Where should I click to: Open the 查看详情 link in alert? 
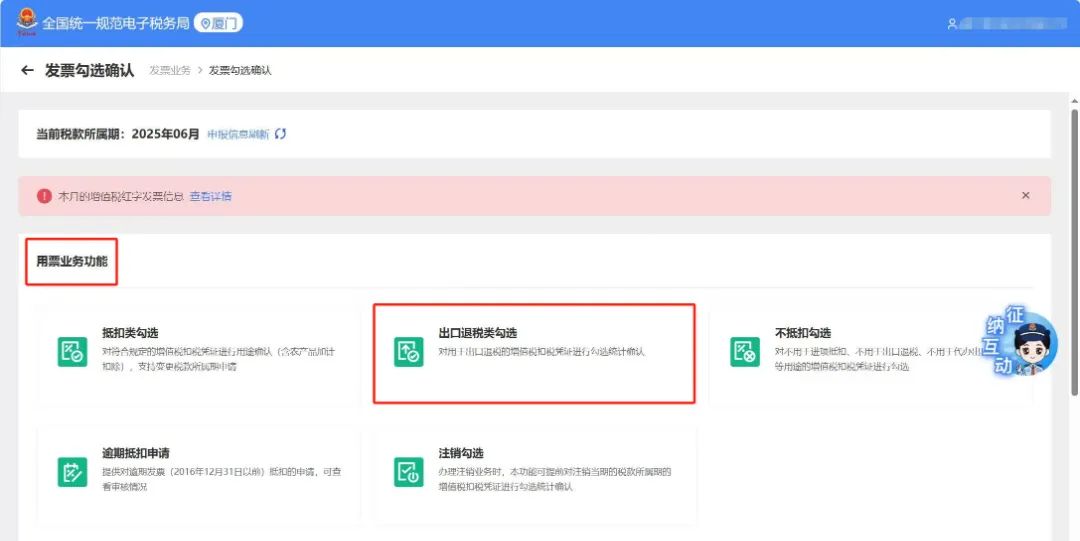[x=211, y=196]
